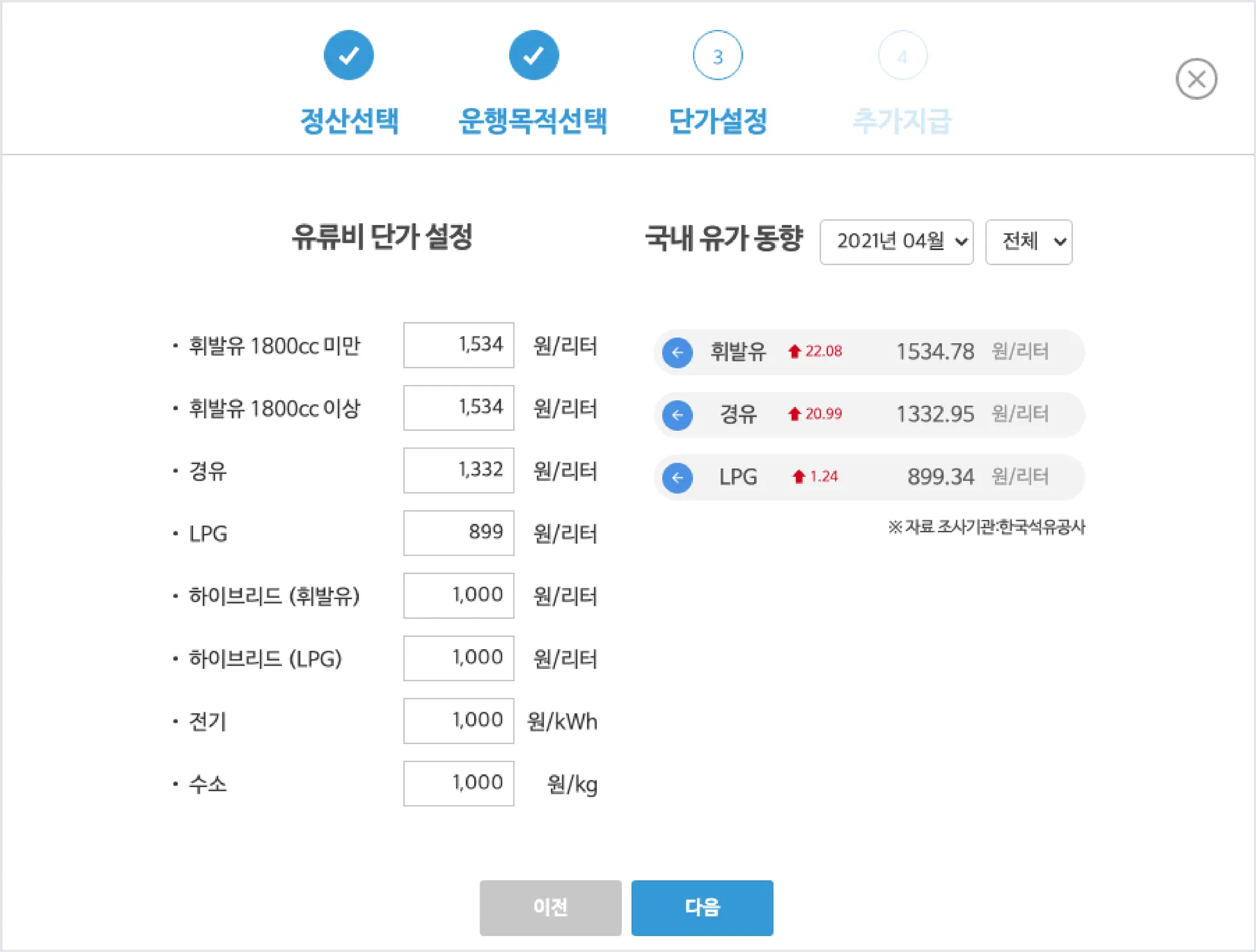Open the 전체 region dropdown
Image resolution: width=1256 pixels, height=952 pixels.
coord(1028,242)
